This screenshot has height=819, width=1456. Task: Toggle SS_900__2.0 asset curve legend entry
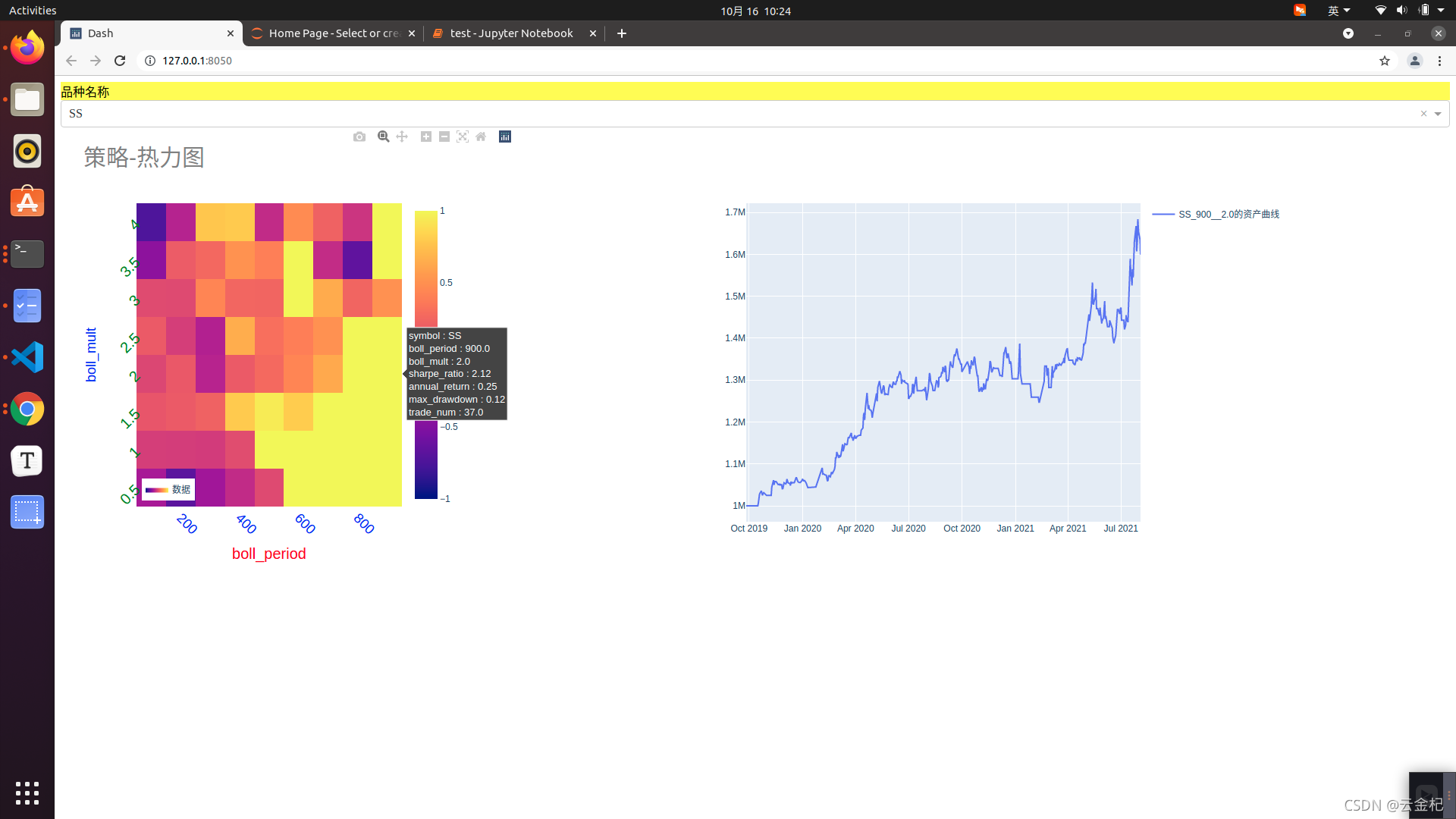(x=1228, y=215)
